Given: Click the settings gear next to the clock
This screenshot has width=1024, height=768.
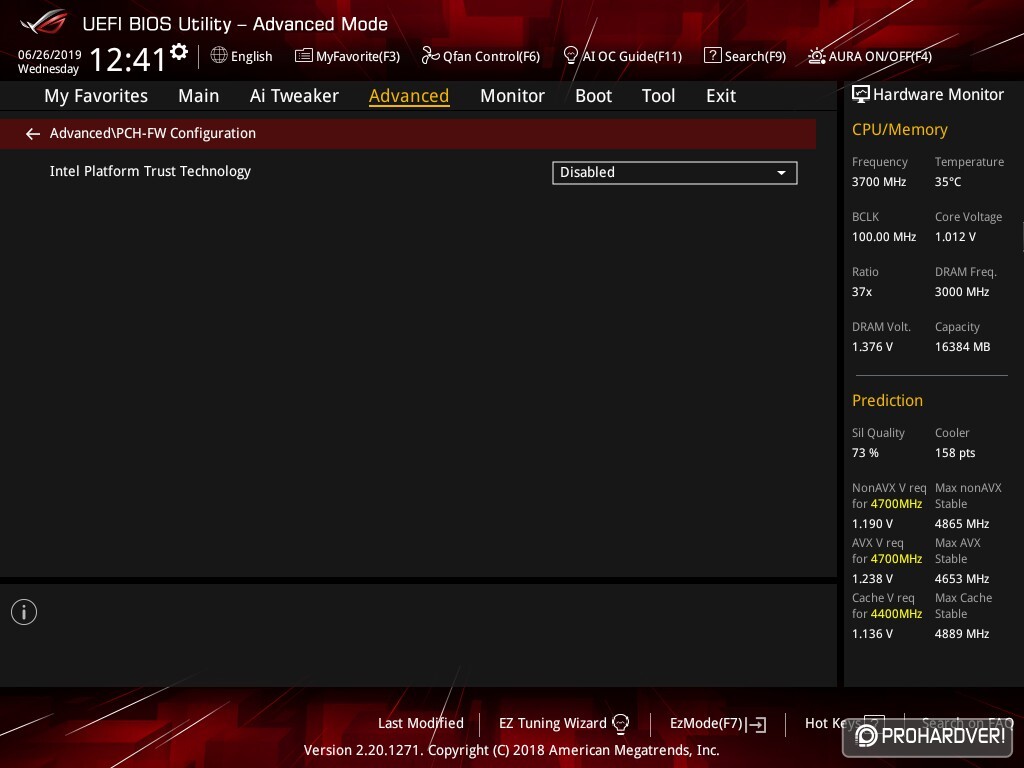Looking at the screenshot, I should [179, 52].
